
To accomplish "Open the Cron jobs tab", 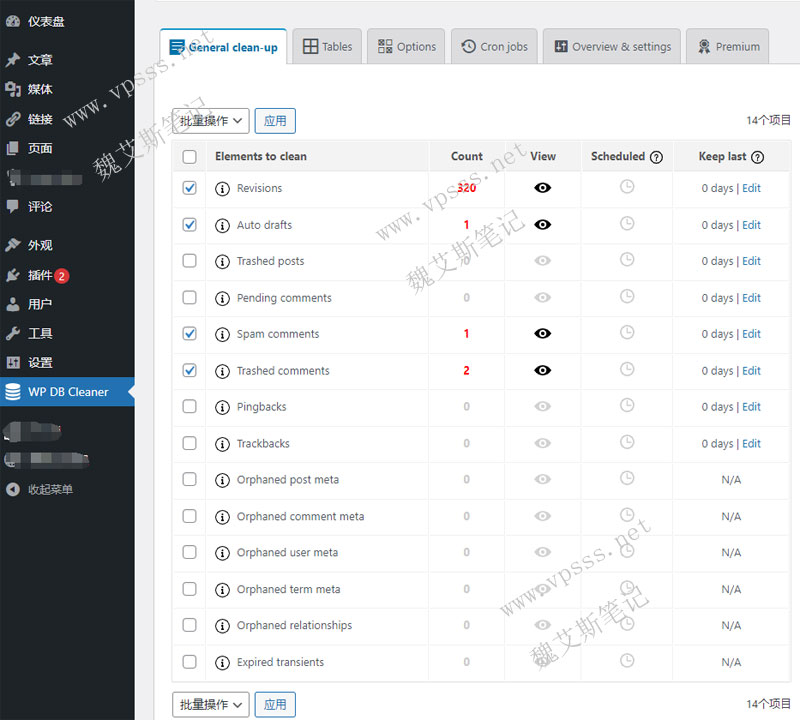I will pos(493,45).
